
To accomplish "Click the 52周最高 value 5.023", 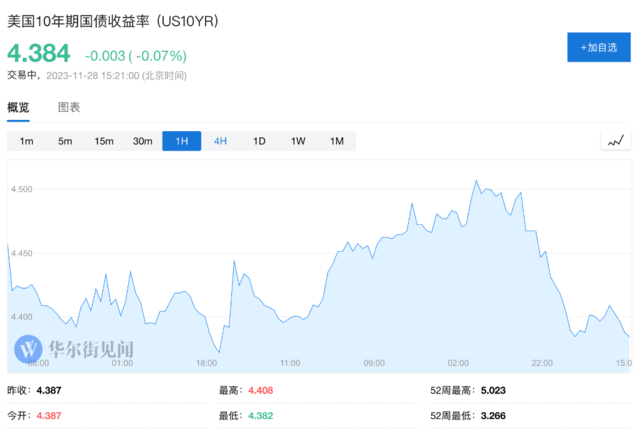I will pyautogui.click(x=490, y=389).
